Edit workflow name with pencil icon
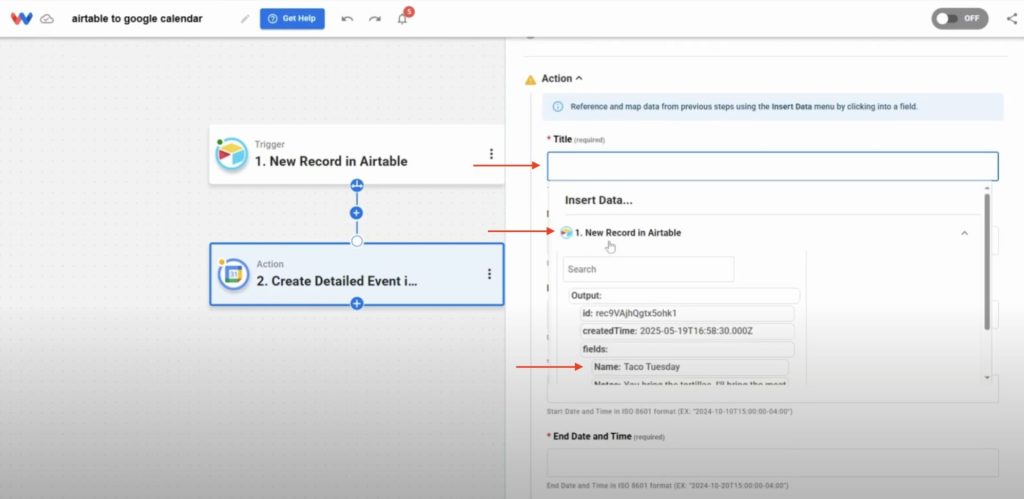Image resolution: width=1024 pixels, height=499 pixels. [x=245, y=19]
